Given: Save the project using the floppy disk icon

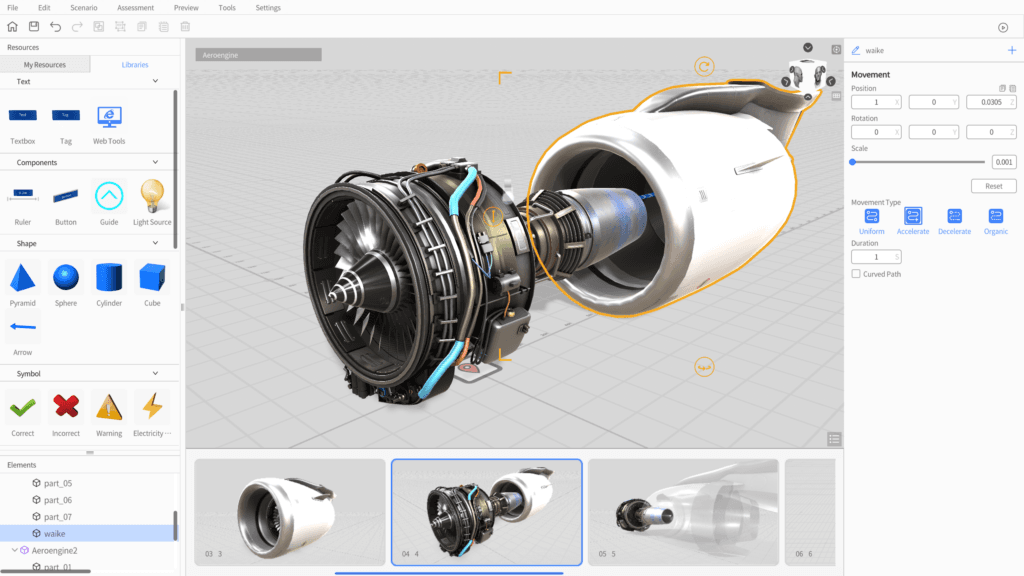Looking at the screenshot, I should click(34, 26).
